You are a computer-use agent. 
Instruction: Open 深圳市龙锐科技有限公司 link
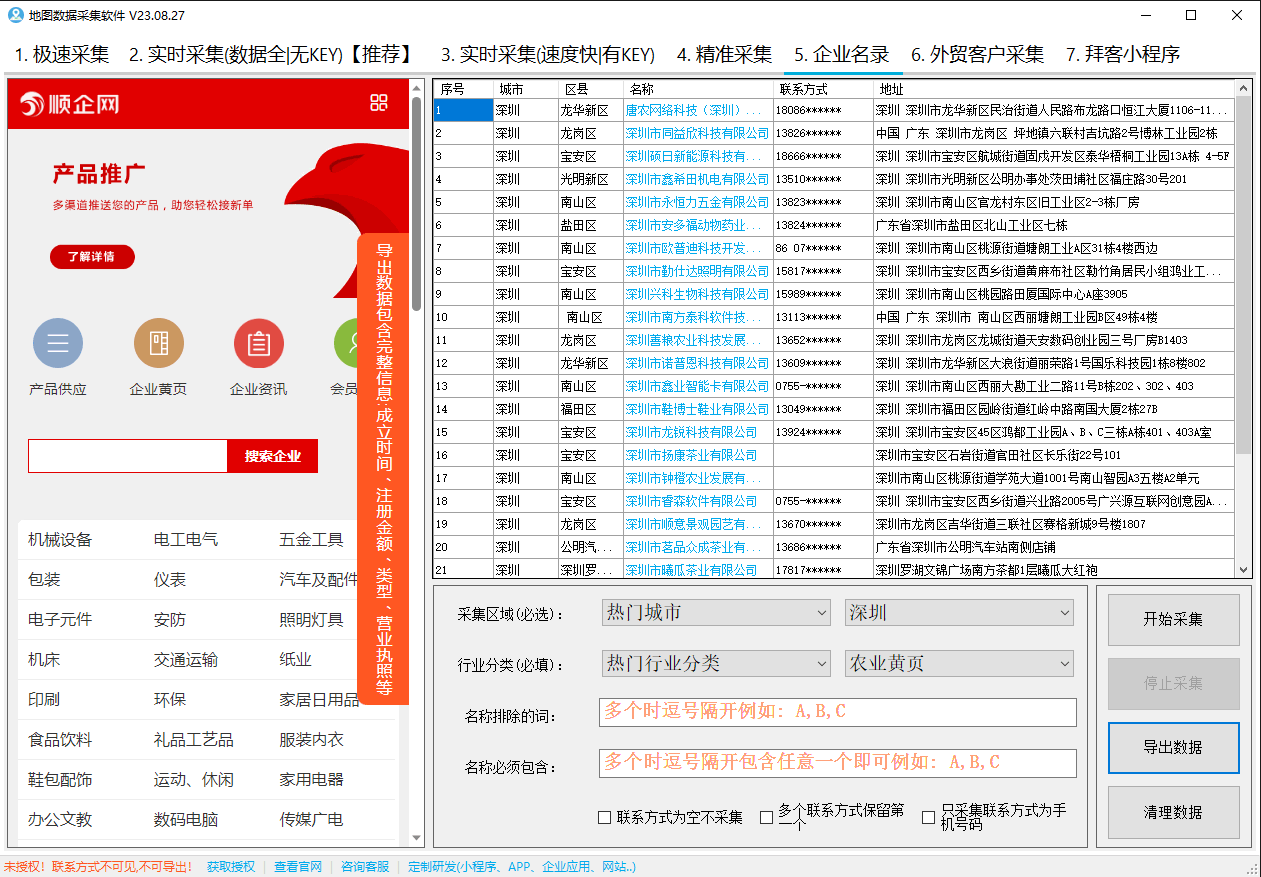tap(691, 432)
